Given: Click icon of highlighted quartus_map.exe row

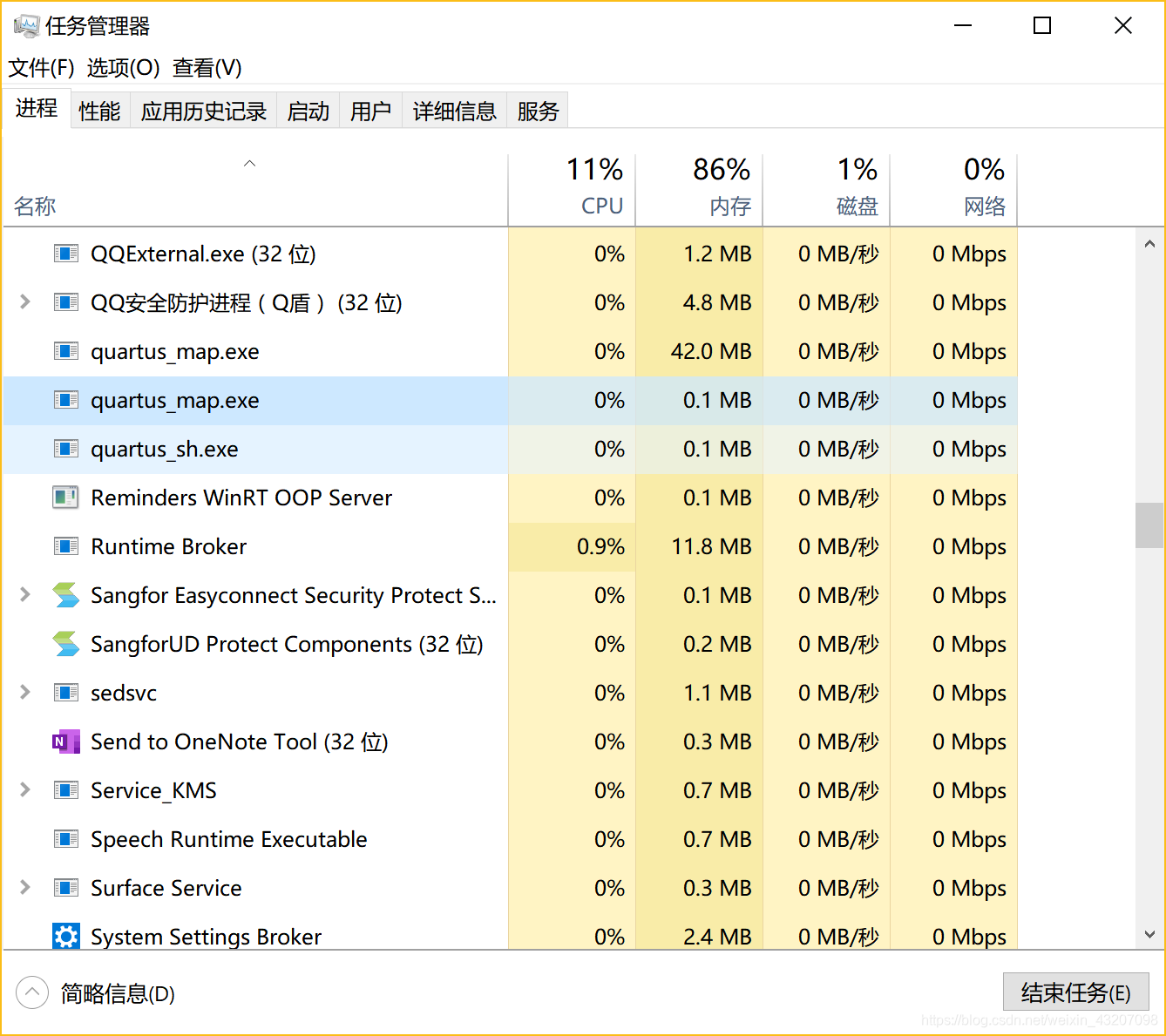Looking at the screenshot, I should pyautogui.click(x=66, y=400).
